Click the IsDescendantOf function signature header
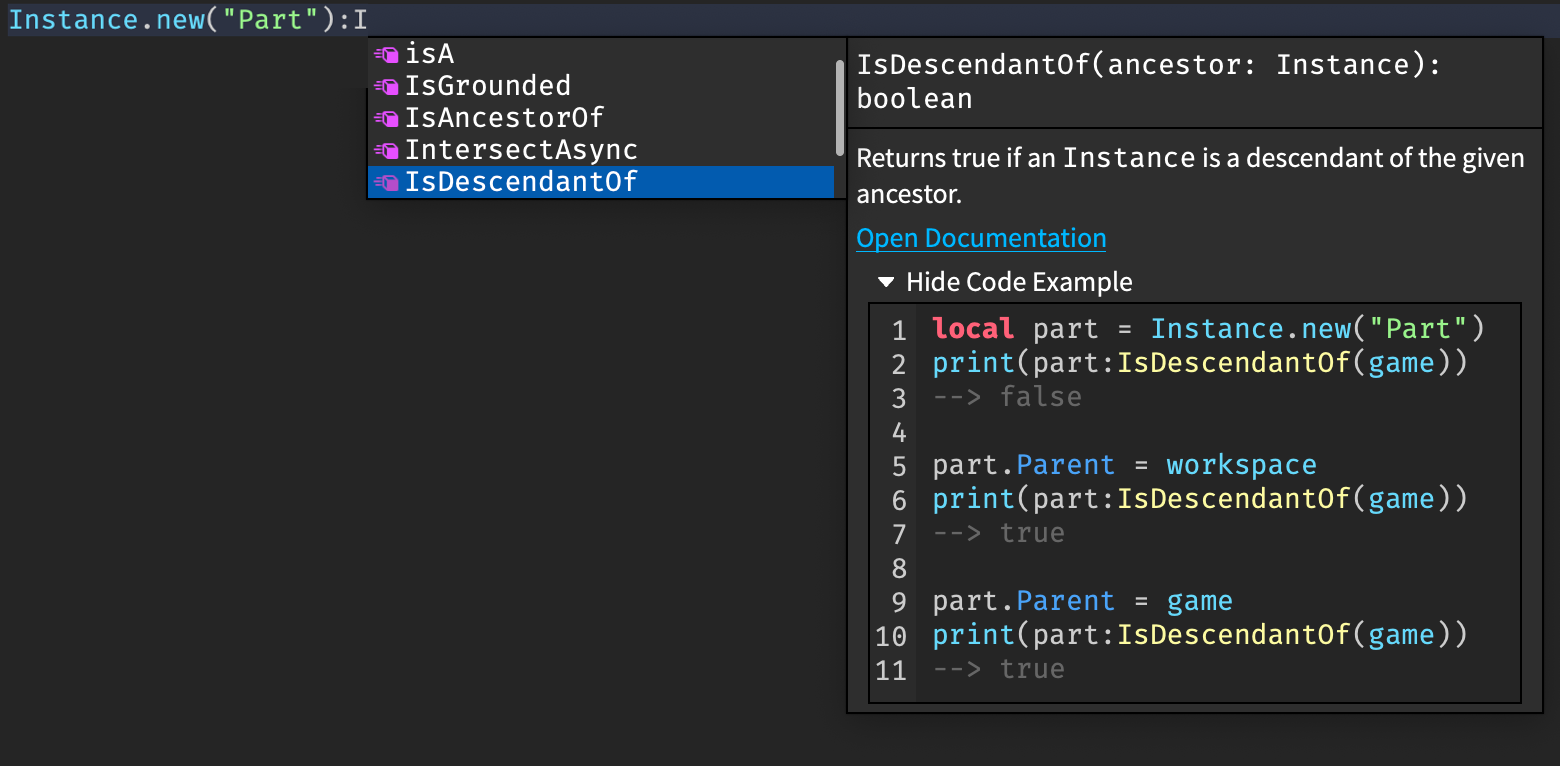Viewport: 1560px width, 766px height. (x=1148, y=81)
